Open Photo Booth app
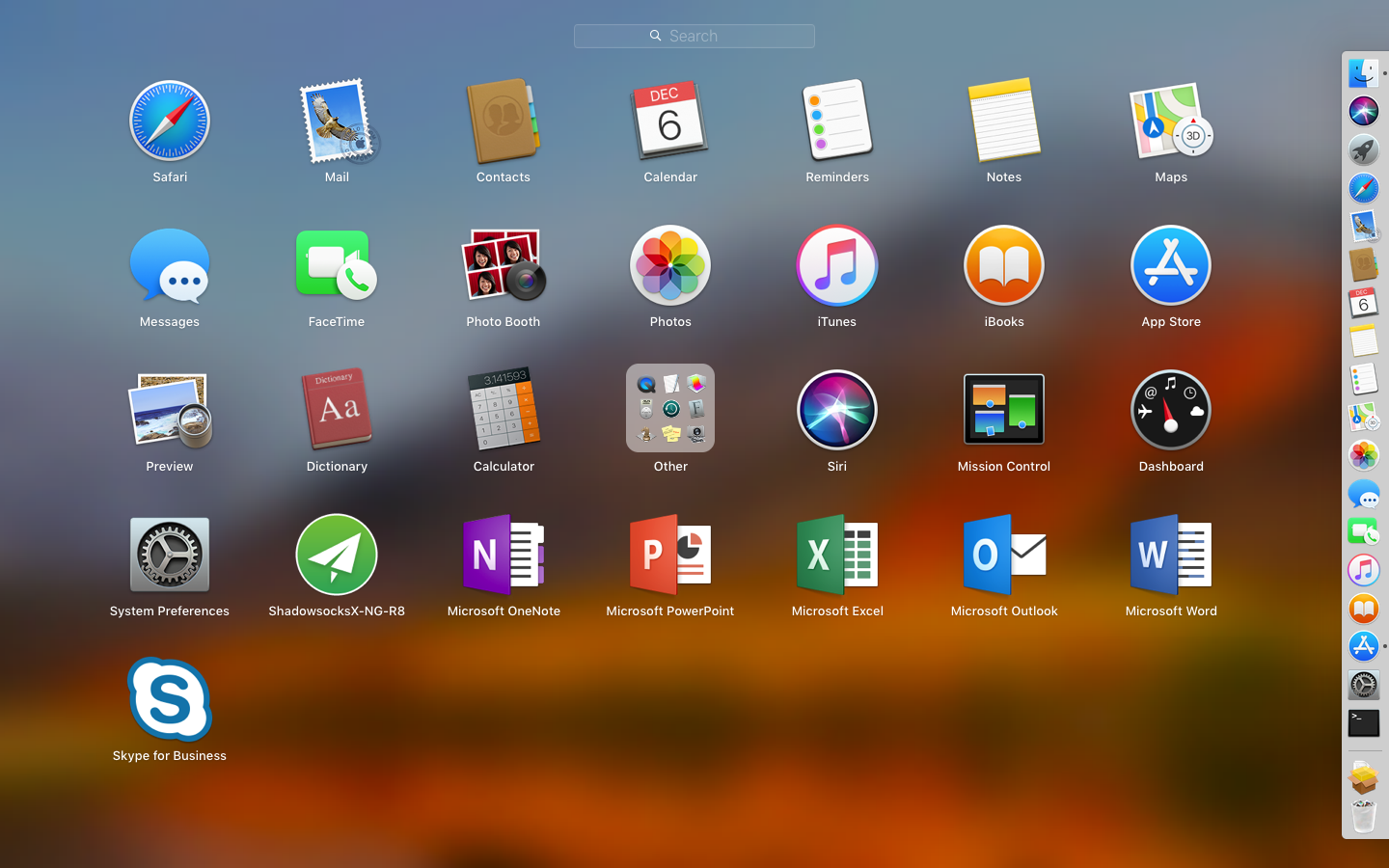Screen dimensions: 1389x868 pyautogui.click(x=504, y=265)
